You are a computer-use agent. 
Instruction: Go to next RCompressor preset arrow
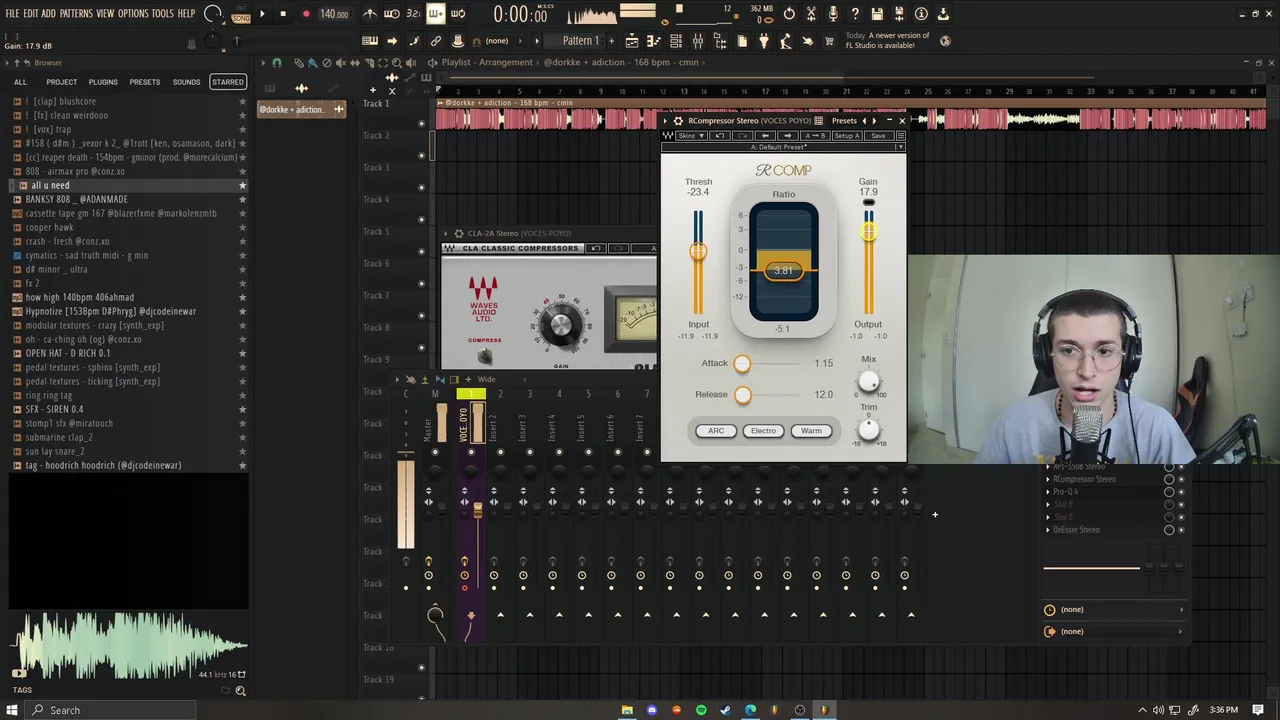874,121
